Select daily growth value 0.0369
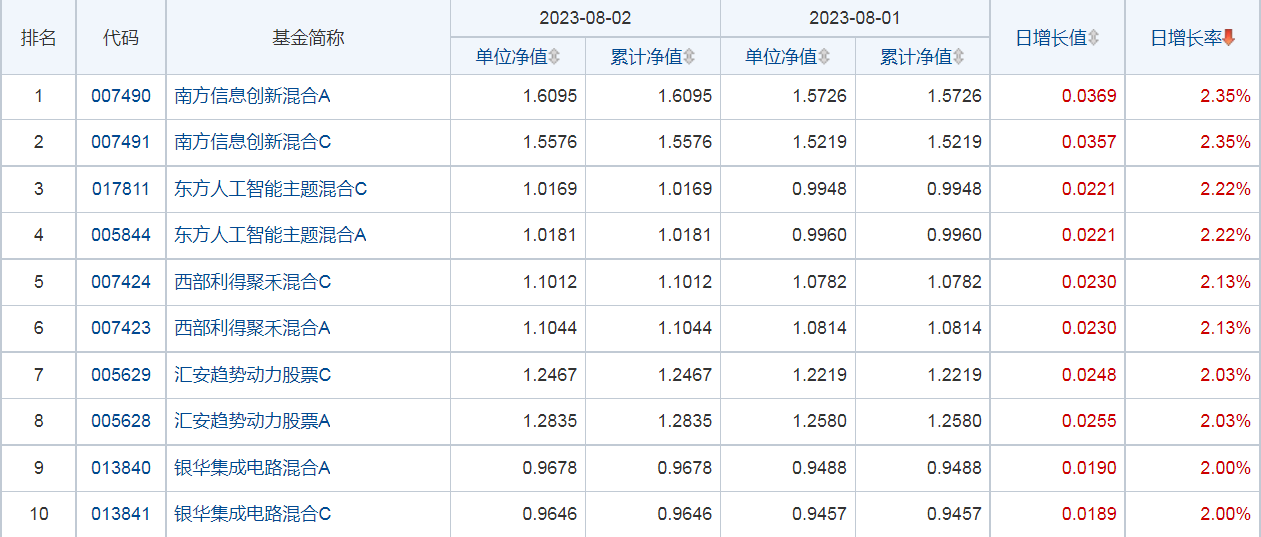This screenshot has width=1261, height=537. pos(1089,97)
